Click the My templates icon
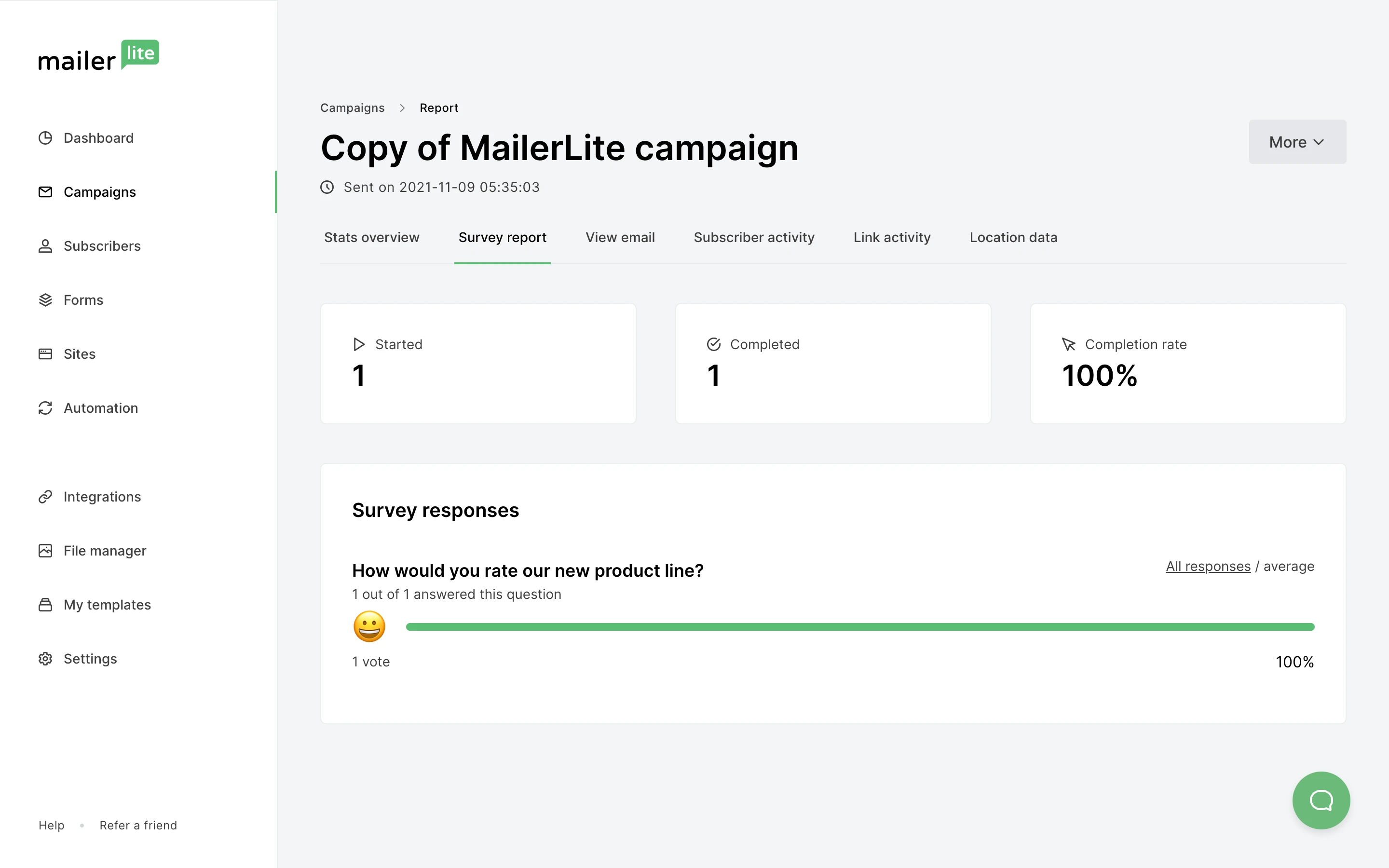The height and width of the screenshot is (868, 1389). [45, 605]
